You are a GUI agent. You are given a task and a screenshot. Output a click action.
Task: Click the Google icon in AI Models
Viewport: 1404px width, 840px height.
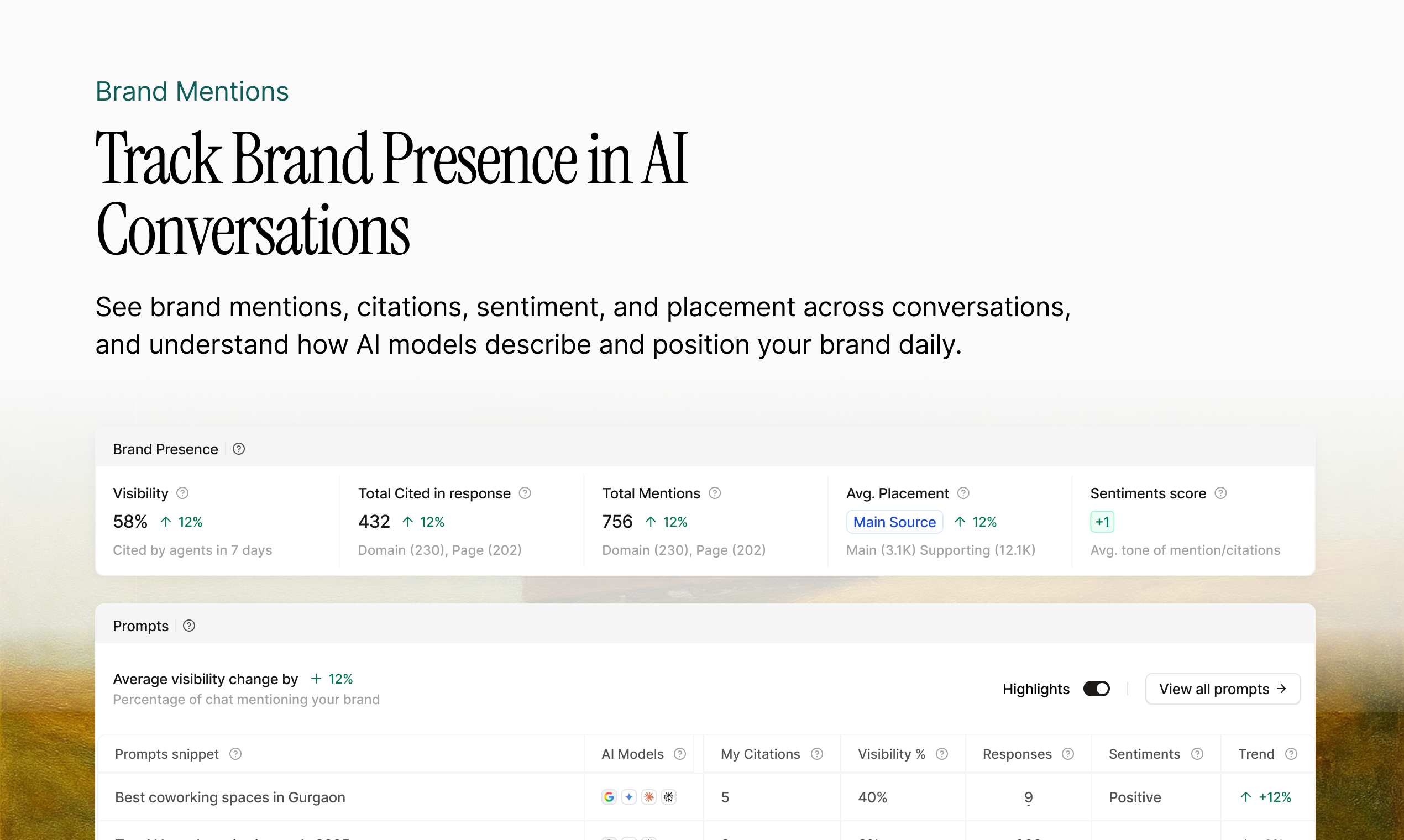[x=609, y=797]
